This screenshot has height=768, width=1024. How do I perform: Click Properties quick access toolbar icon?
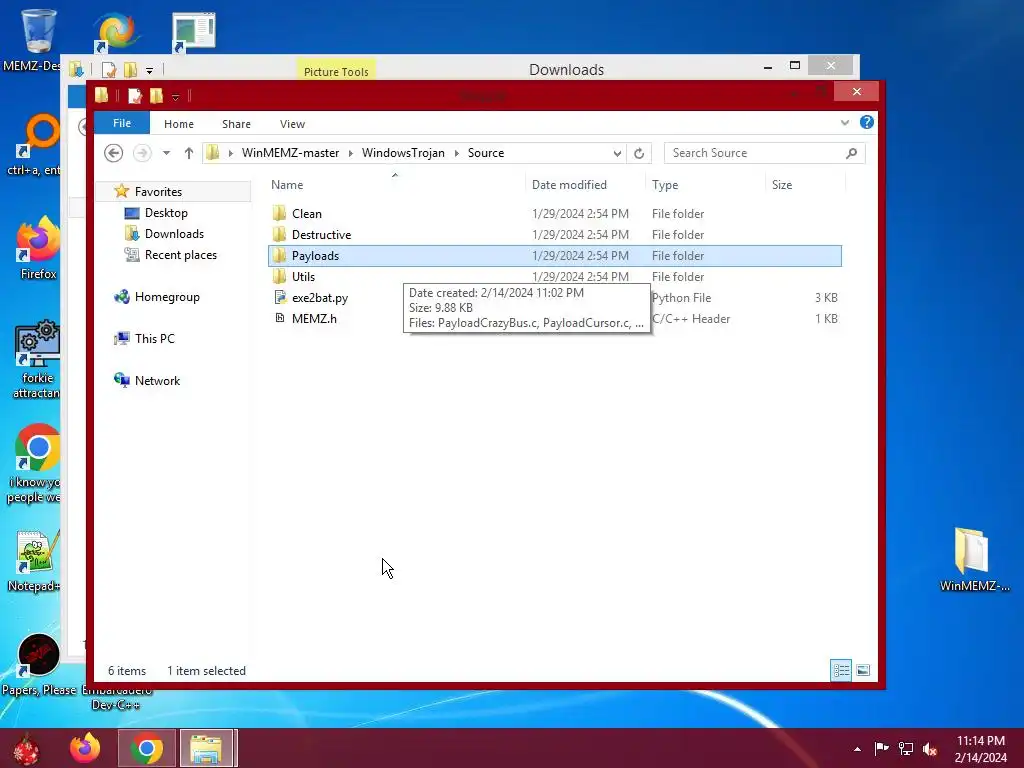coord(135,96)
